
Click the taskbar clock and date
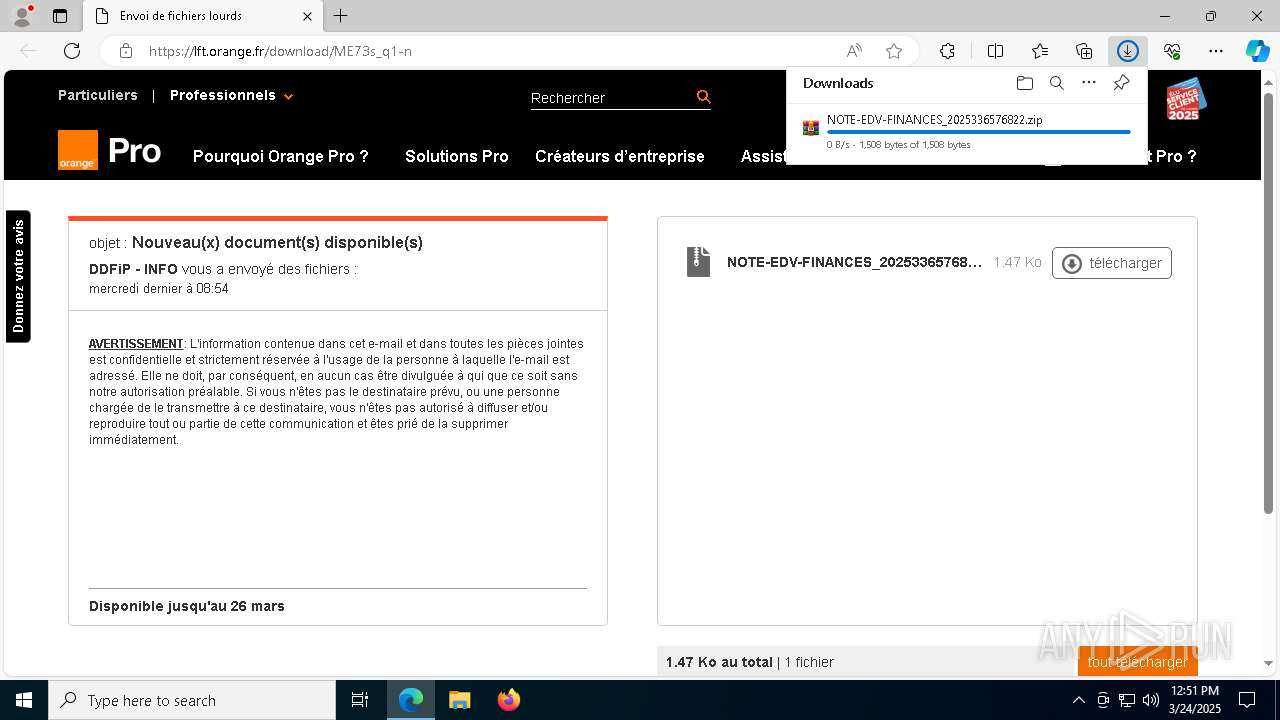1195,700
